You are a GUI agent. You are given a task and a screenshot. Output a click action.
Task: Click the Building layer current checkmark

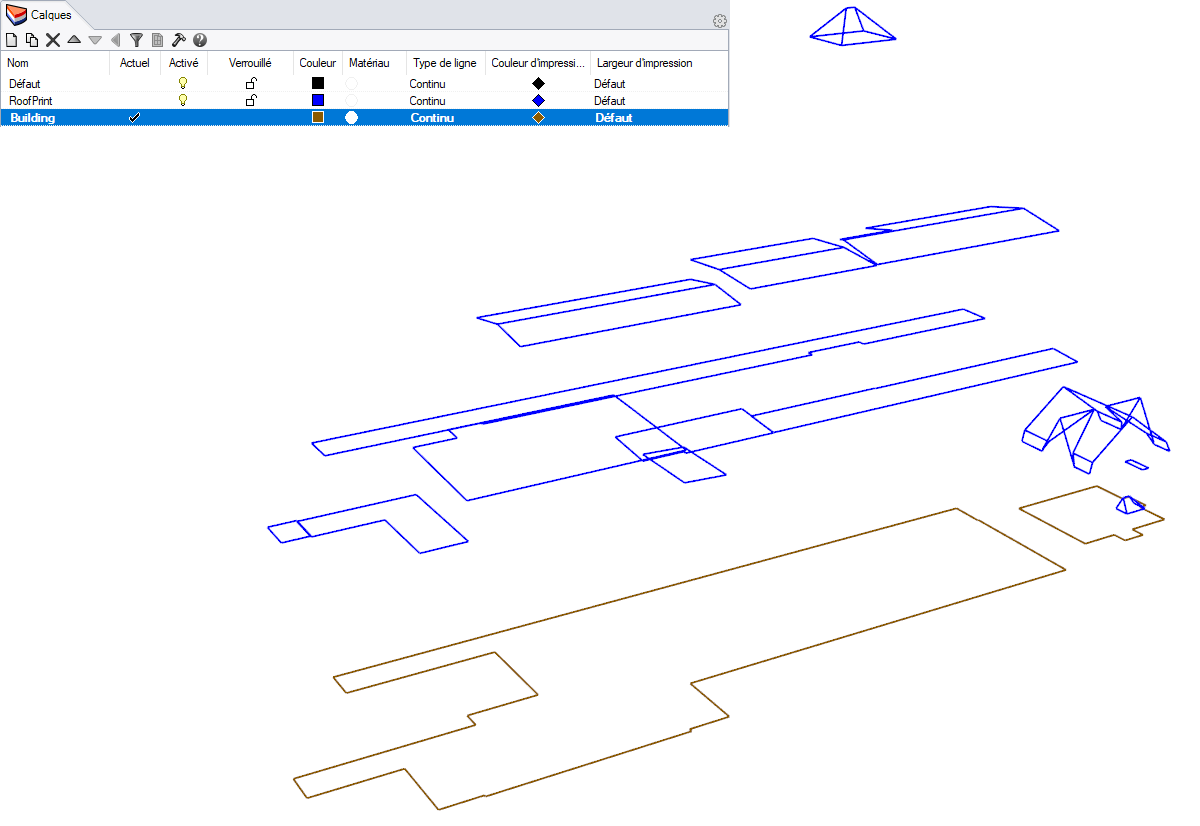pyautogui.click(x=134, y=118)
